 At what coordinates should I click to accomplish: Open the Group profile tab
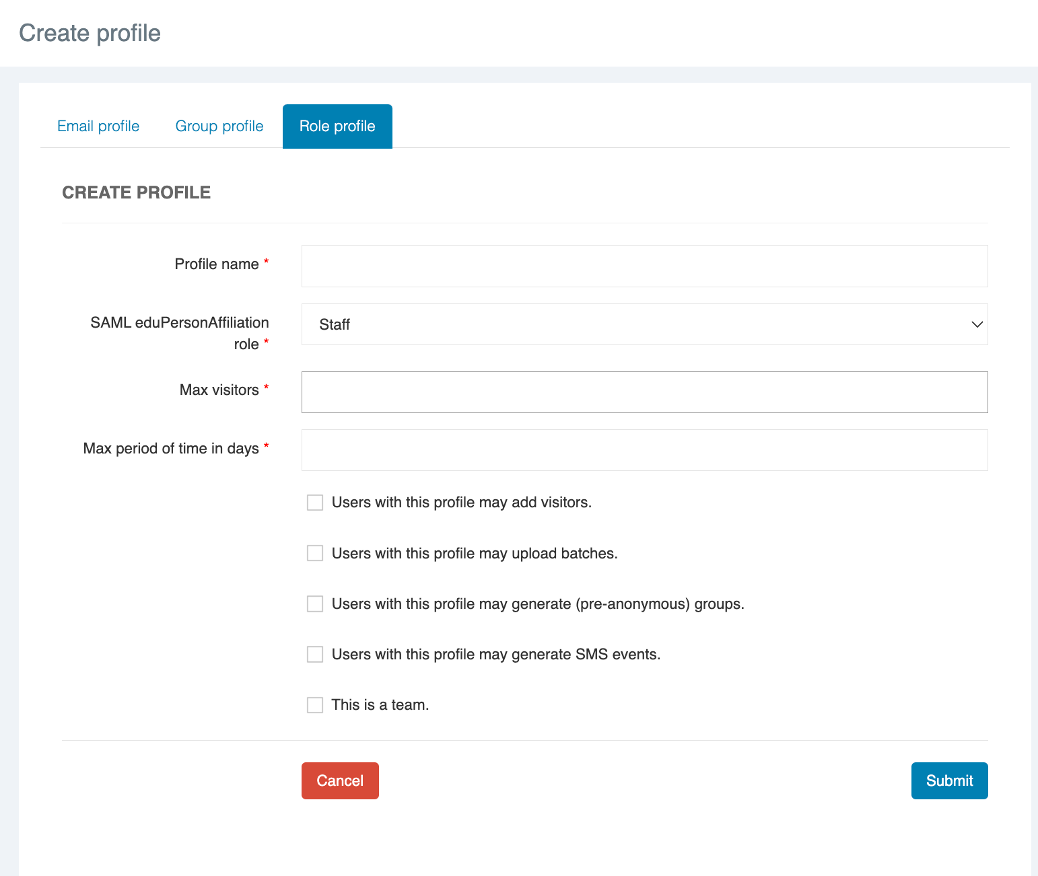tap(219, 126)
